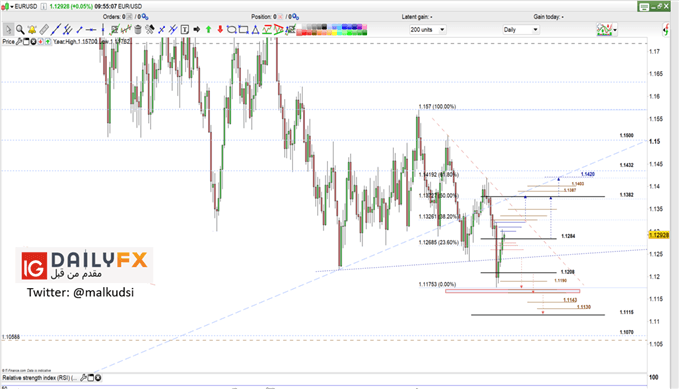This screenshot has width=679, height=389.
Task: Click the 1.1382 resistance level label
Action: pyautogui.click(x=627, y=195)
